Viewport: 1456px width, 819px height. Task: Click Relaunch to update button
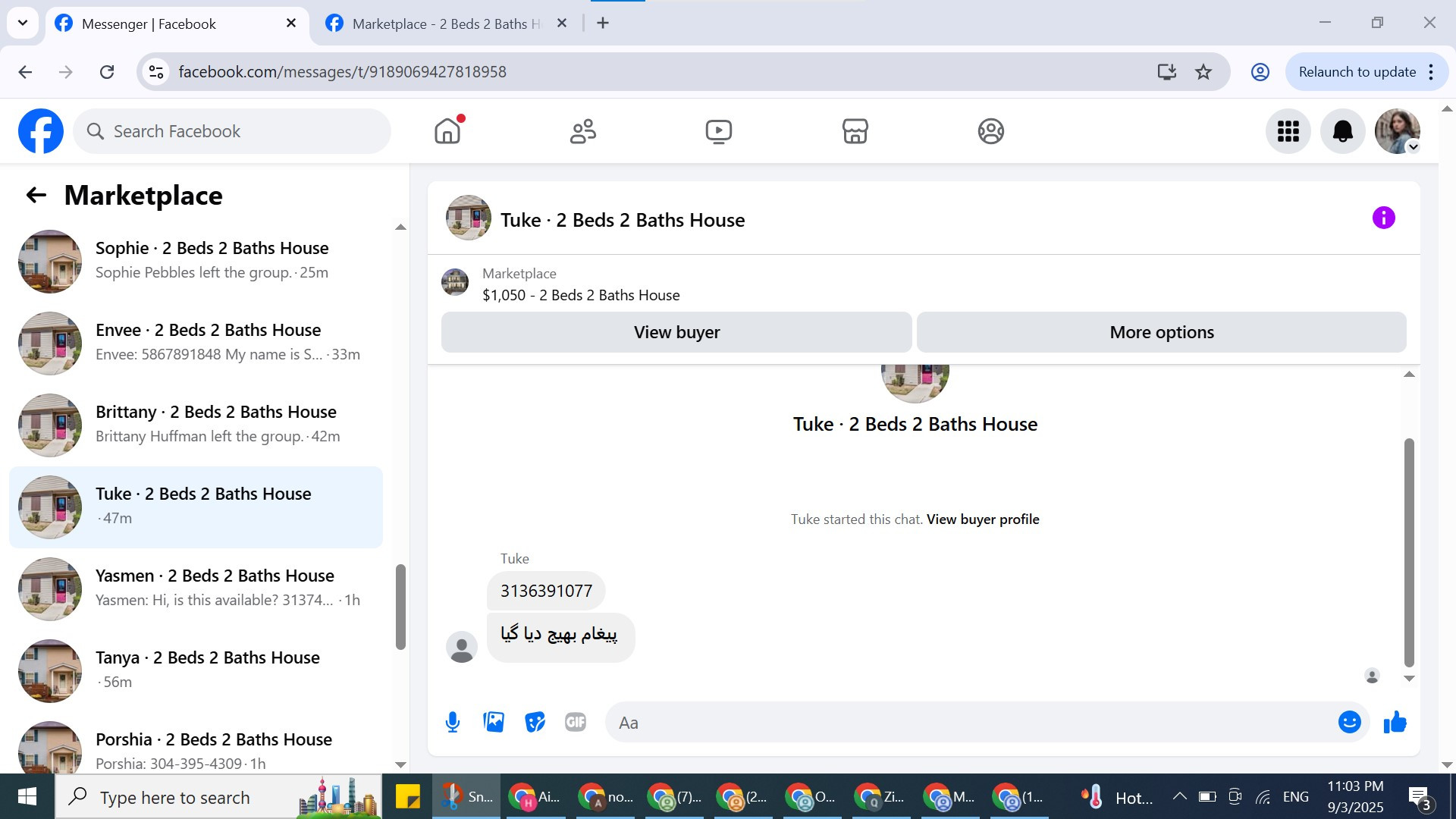(1357, 72)
